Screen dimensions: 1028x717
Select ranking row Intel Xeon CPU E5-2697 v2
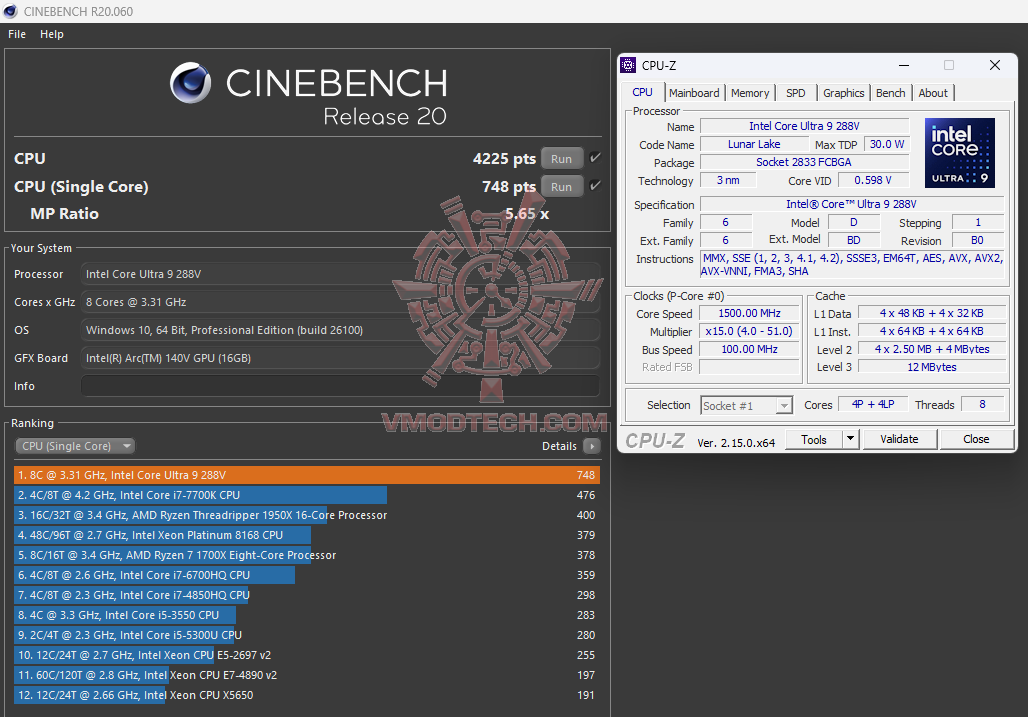coord(306,655)
